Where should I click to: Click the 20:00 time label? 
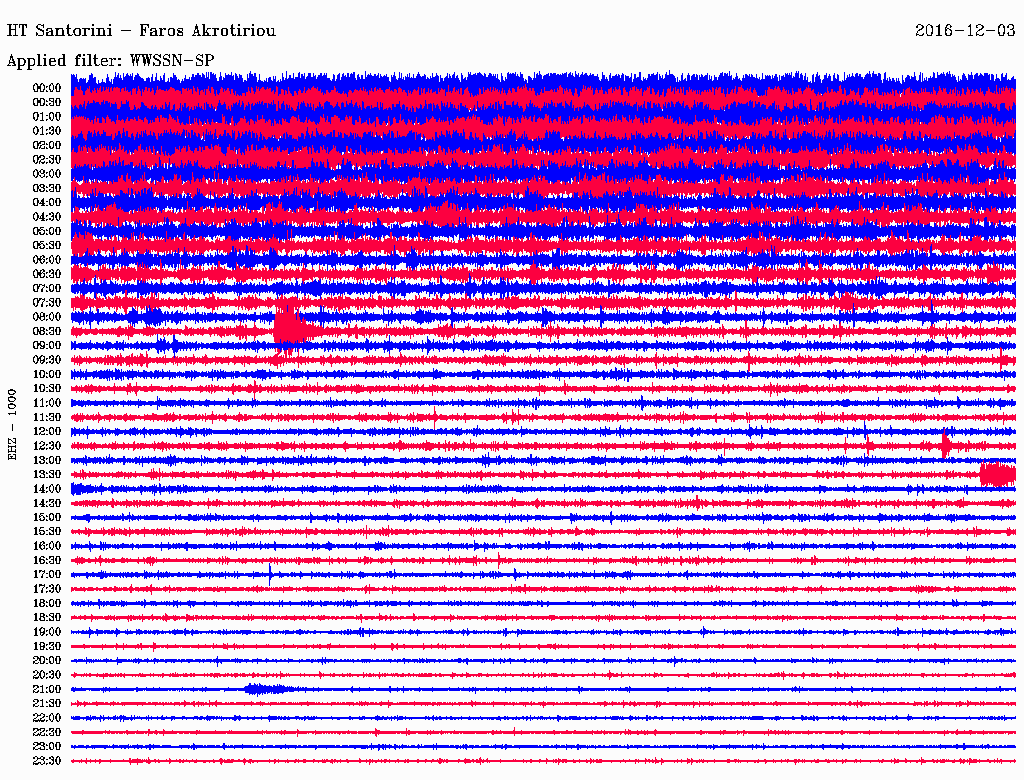(47, 661)
